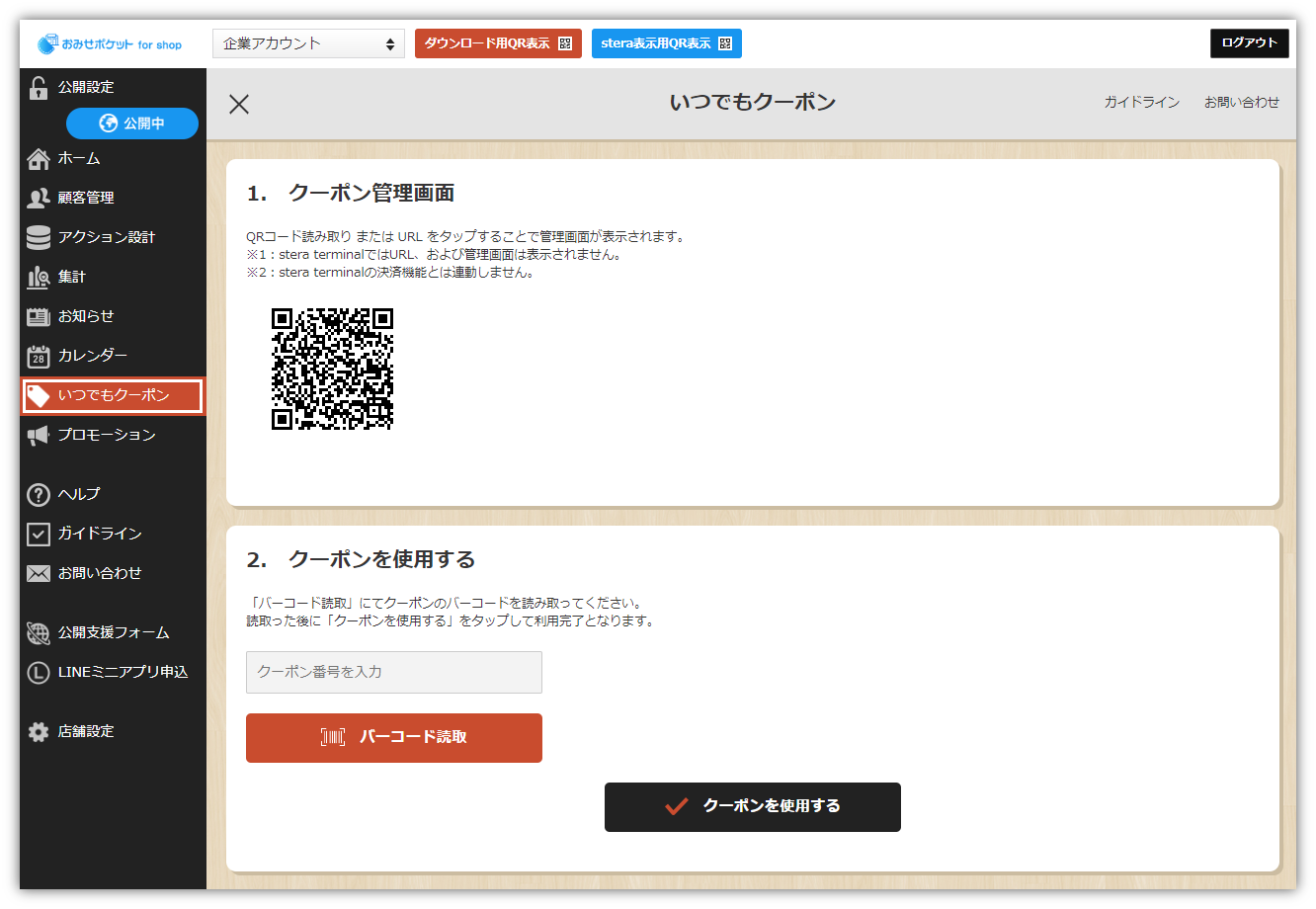Click the 公開設定 padlock icon
Viewport: 1316px width, 909px height.
click(39, 88)
